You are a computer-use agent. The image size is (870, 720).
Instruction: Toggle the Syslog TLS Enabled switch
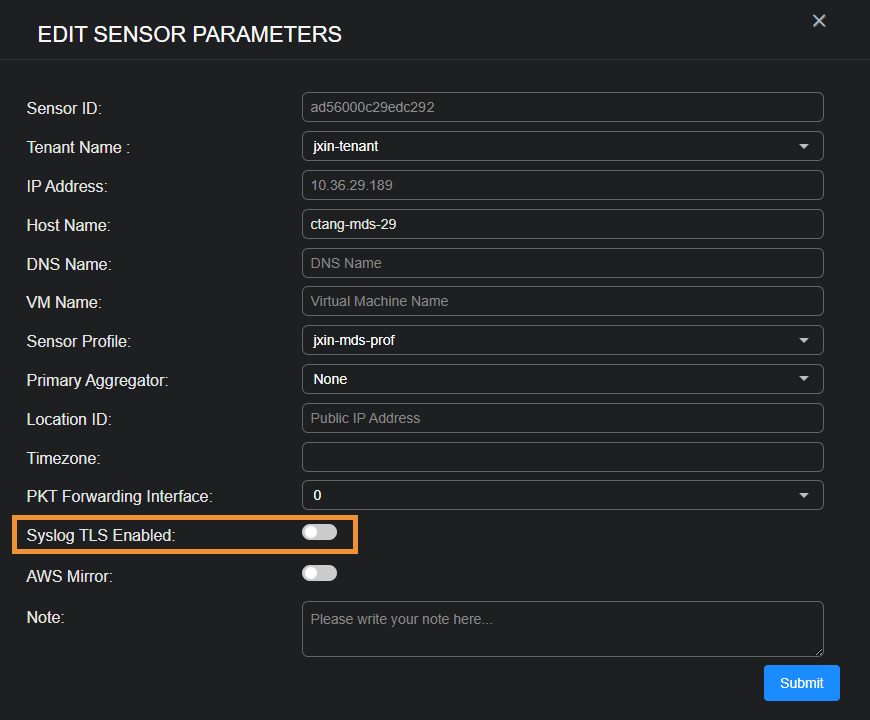pos(320,533)
